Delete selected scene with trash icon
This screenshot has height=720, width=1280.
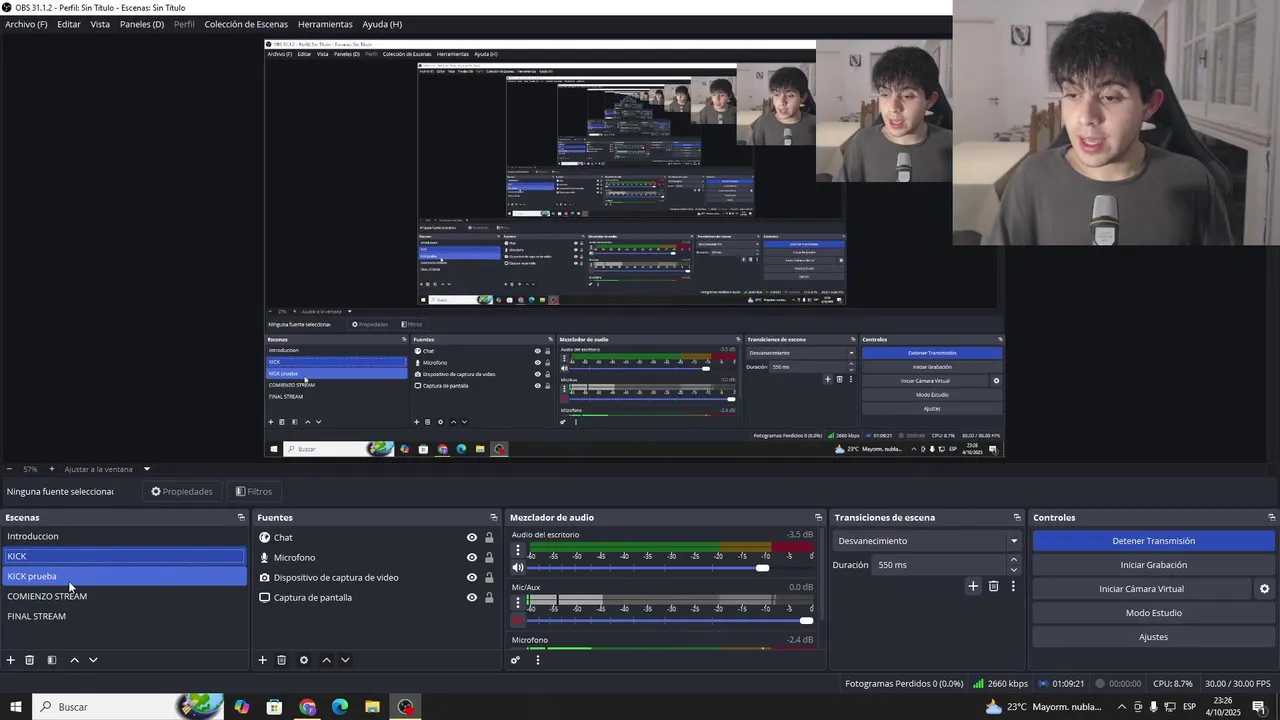[x=30, y=660]
